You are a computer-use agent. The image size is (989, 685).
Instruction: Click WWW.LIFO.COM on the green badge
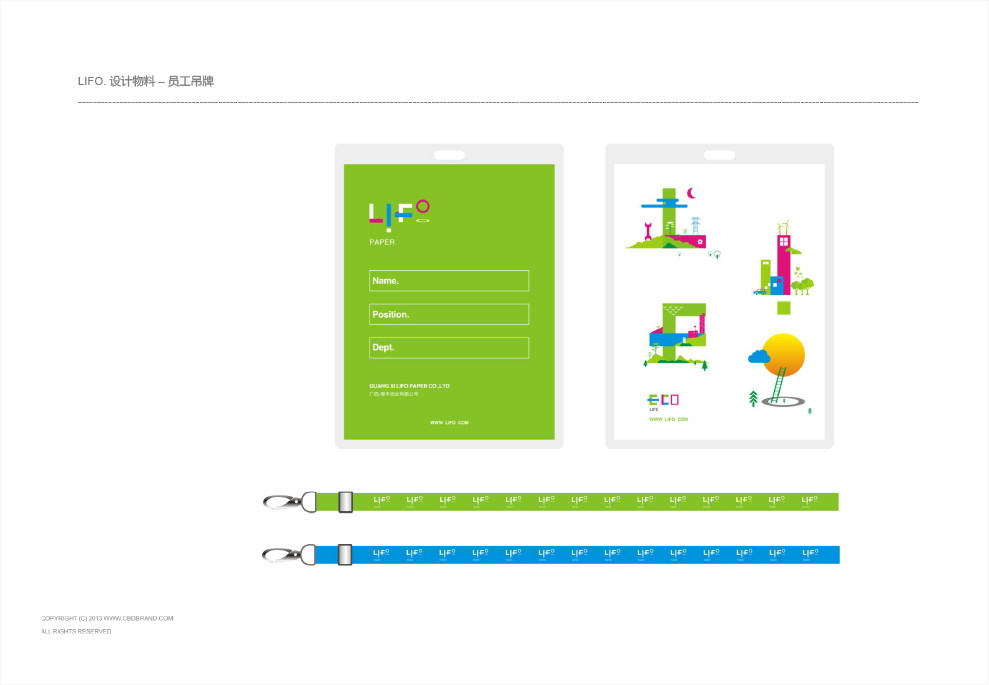click(x=449, y=423)
